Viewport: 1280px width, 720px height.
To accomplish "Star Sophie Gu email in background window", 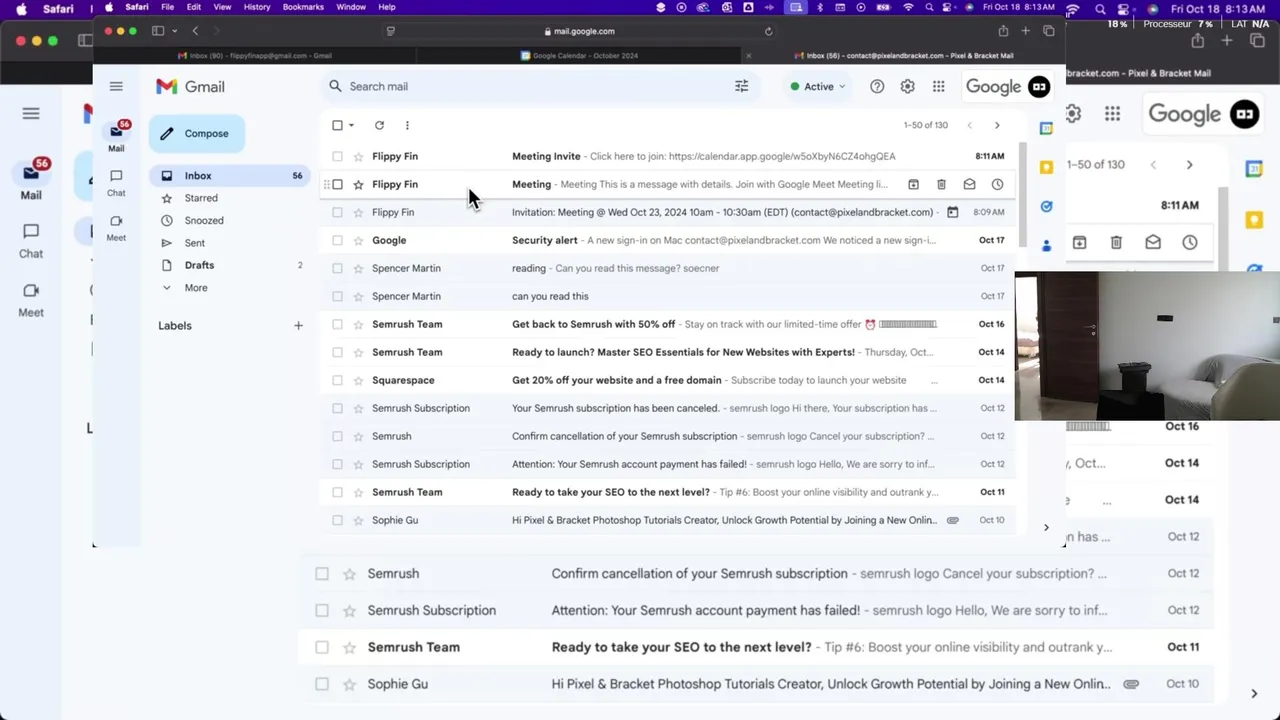I will point(349,684).
